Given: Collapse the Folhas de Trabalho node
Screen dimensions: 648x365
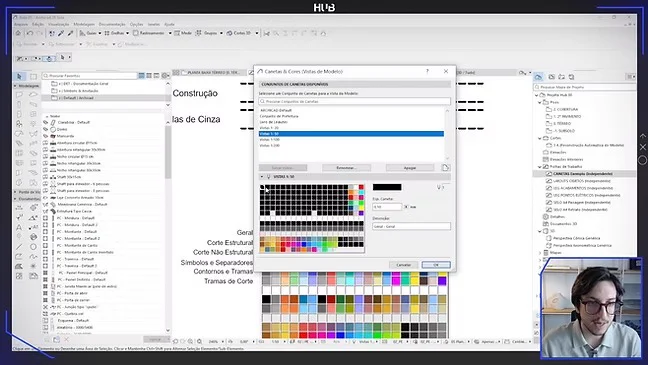Looking at the screenshot, I should 540,167.
